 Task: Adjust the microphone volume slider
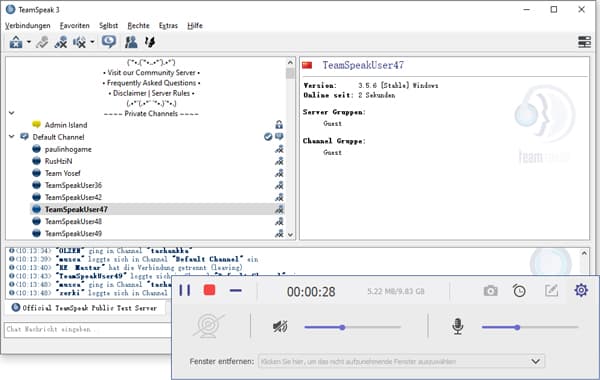pos(530,327)
